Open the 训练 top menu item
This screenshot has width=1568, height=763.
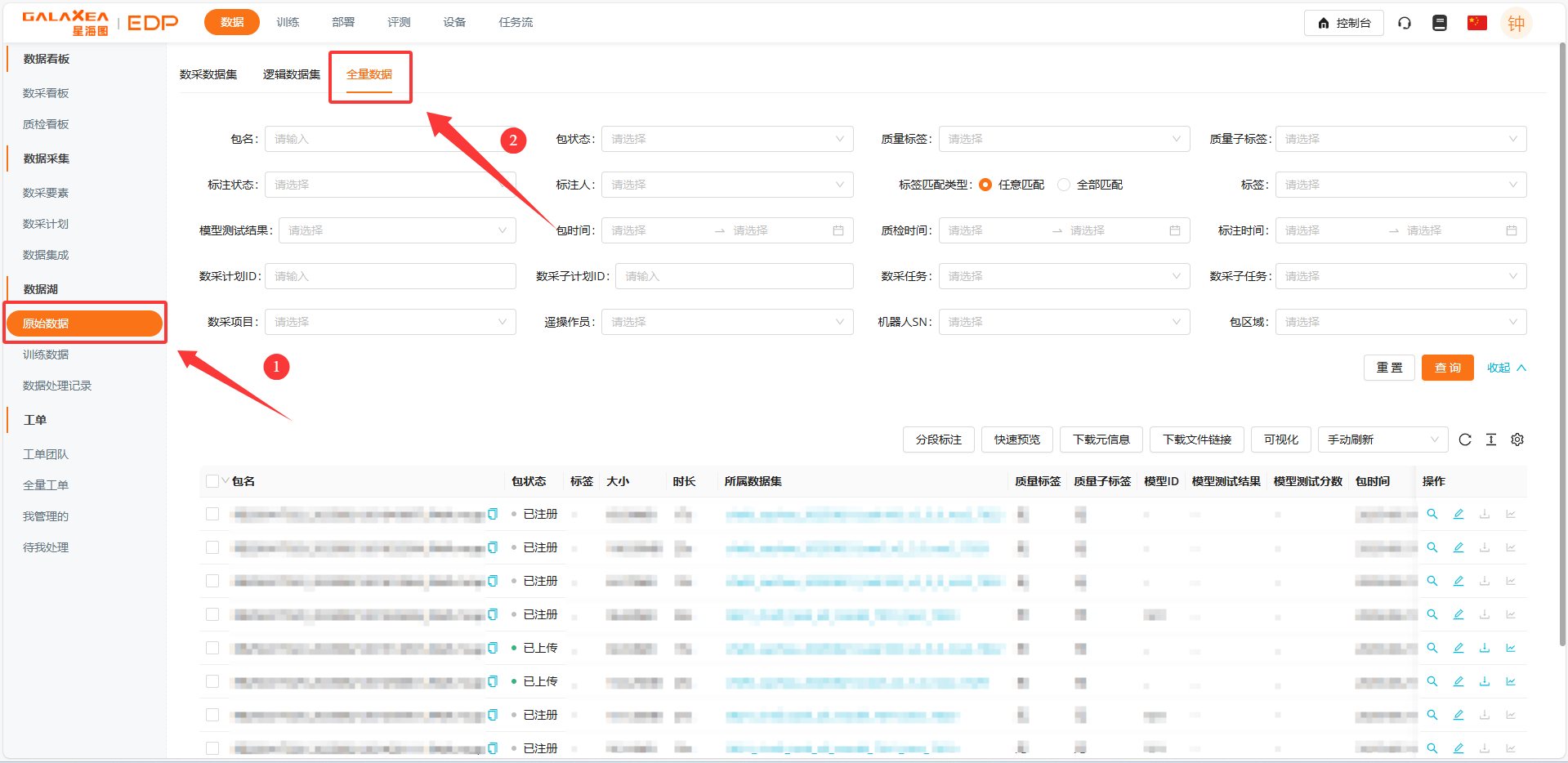click(x=288, y=22)
